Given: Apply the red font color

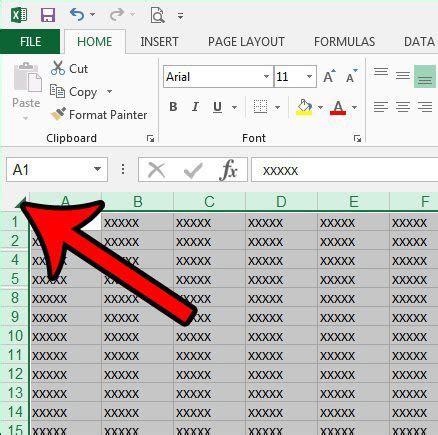Looking at the screenshot, I should coord(338,107).
